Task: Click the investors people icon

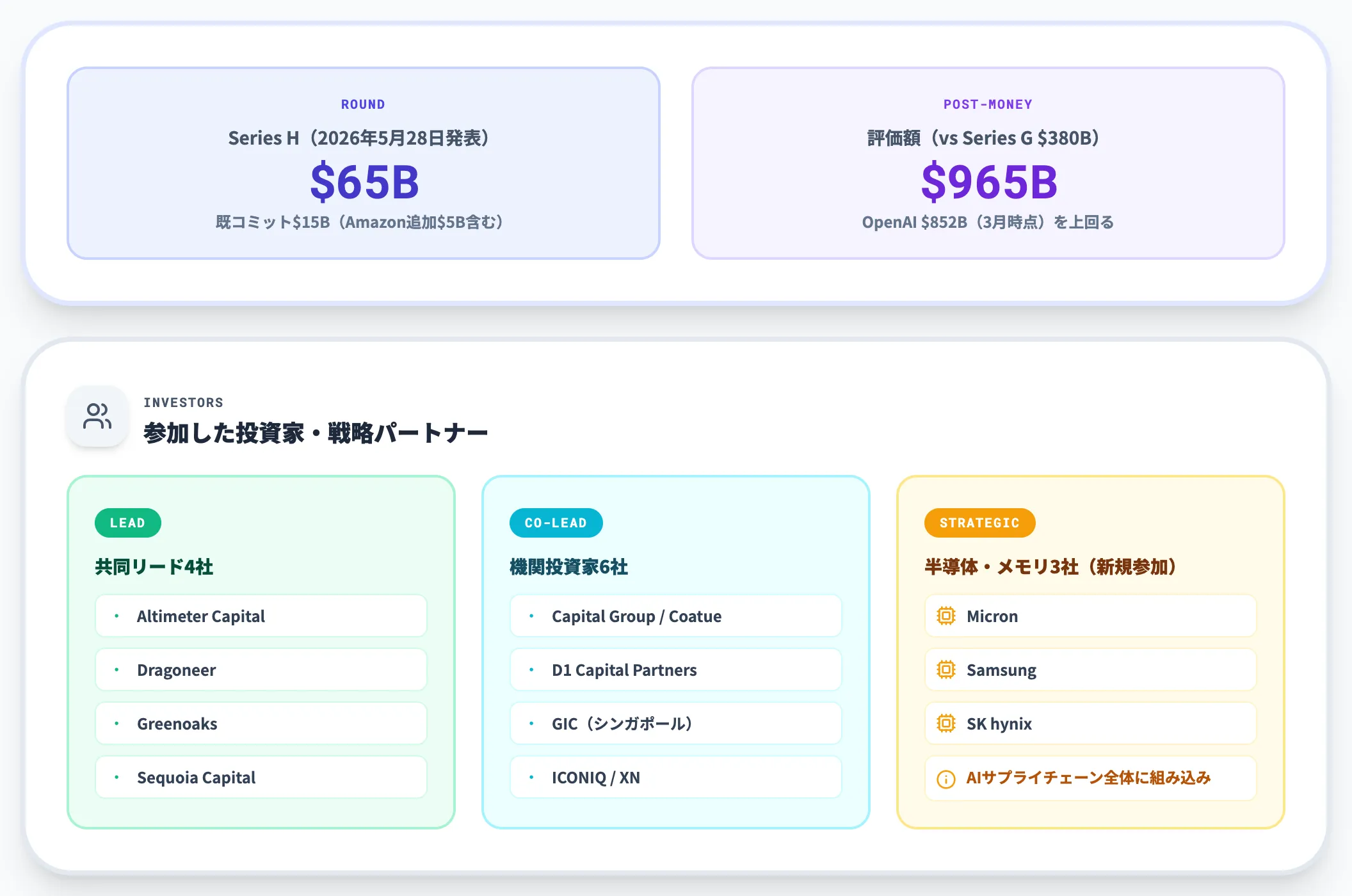Action: click(97, 416)
